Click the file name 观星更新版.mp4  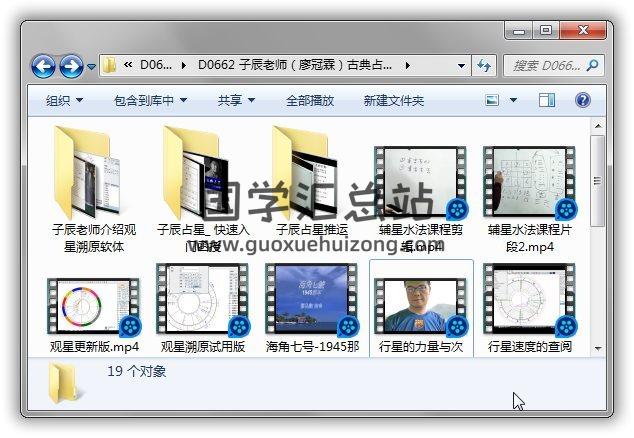coord(94,347)
